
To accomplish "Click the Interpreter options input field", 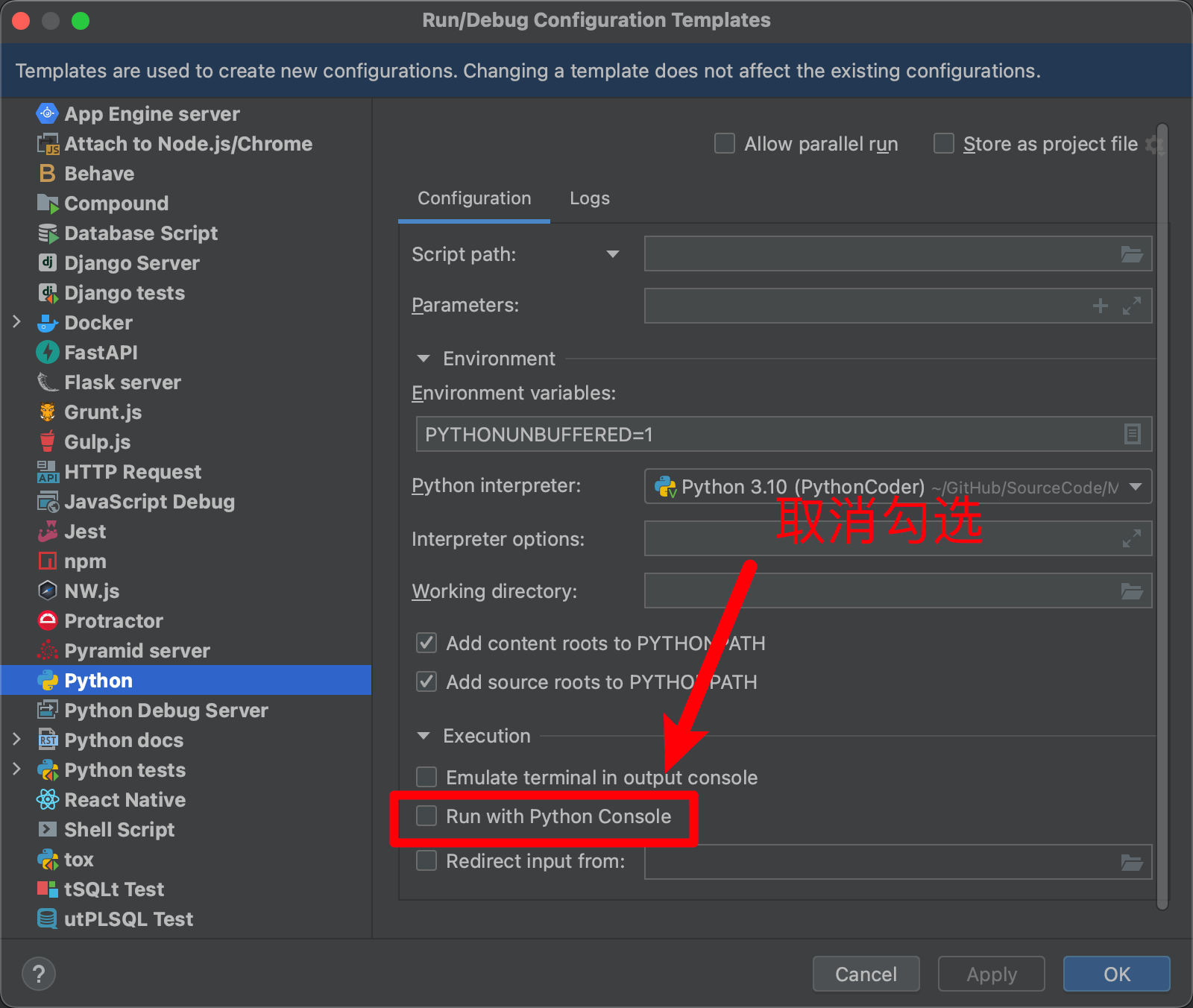I will click(898, 538).
